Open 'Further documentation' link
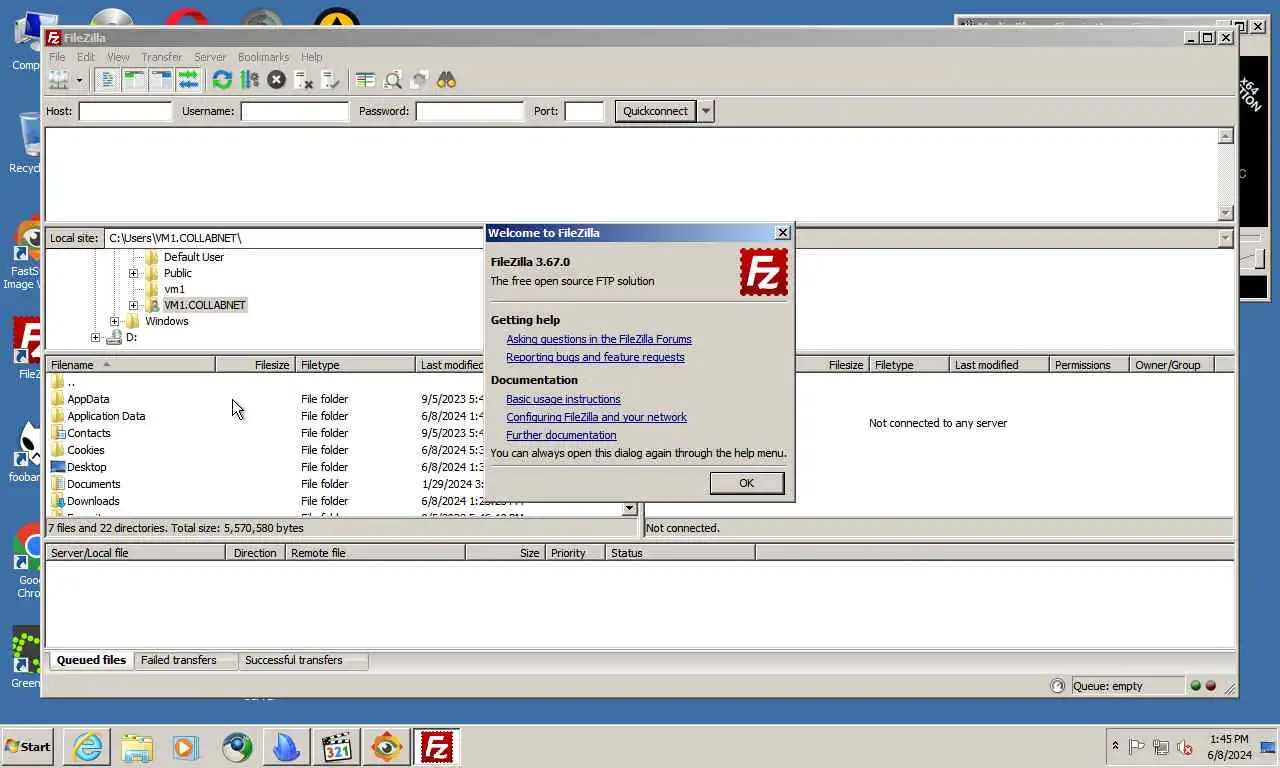Image resolution: width=1280 pixels, height=768 pixels. click(561, 435)
